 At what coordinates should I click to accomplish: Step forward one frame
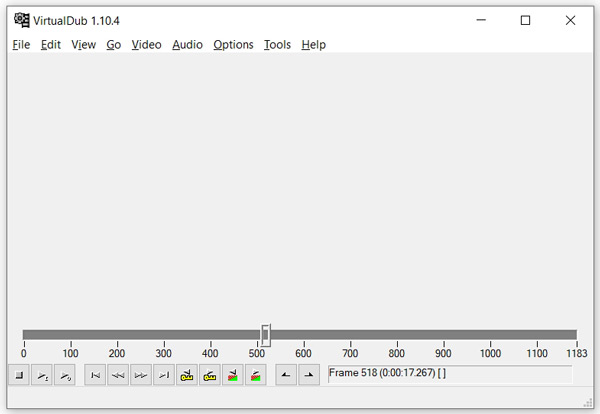[x=141, y=375]
